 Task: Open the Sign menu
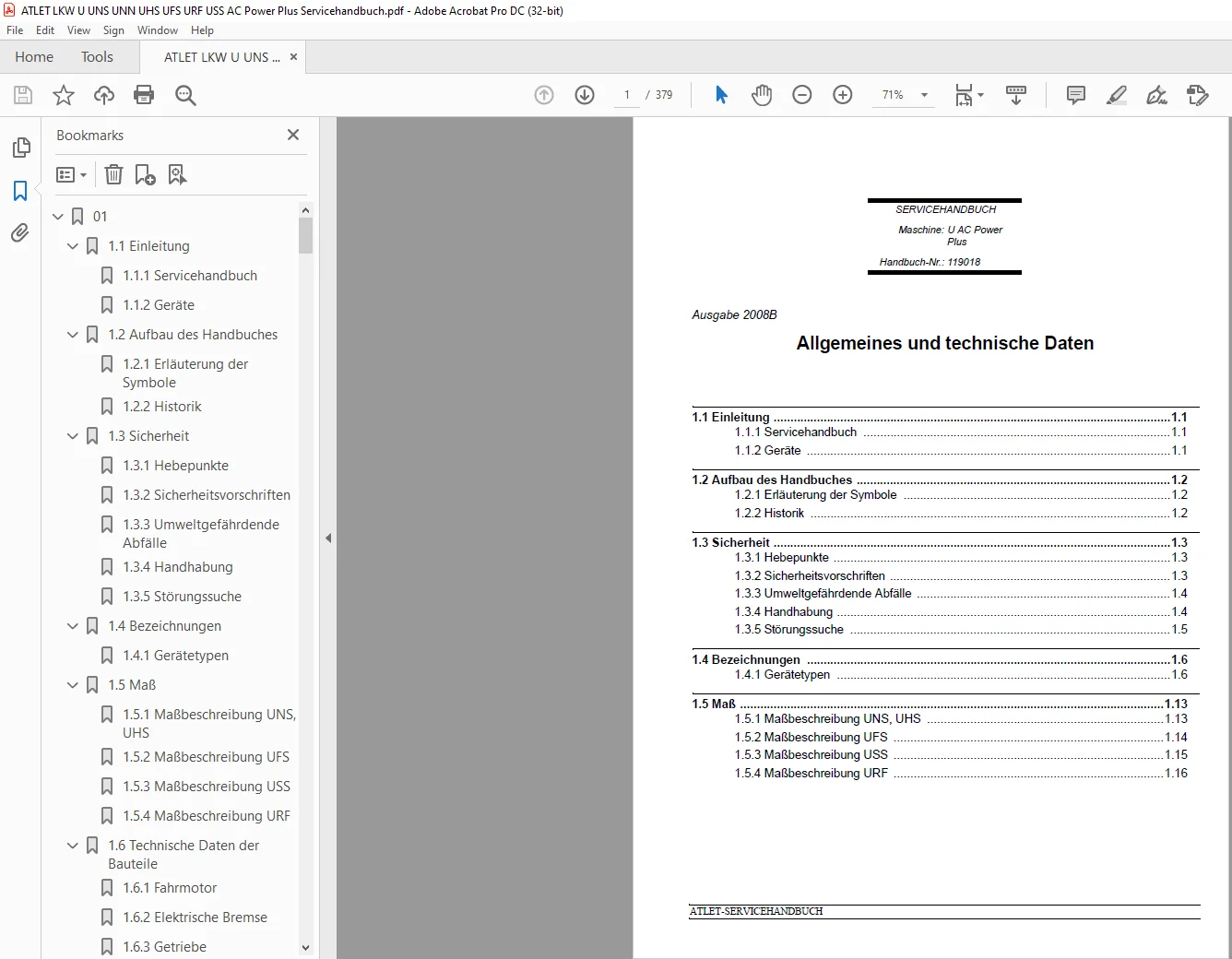point(113,30)
